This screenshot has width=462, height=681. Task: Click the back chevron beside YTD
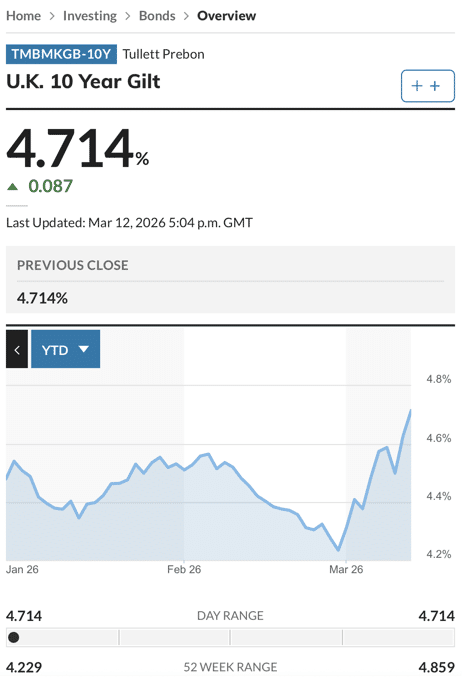pyautogui.click(x=17, y=349)
